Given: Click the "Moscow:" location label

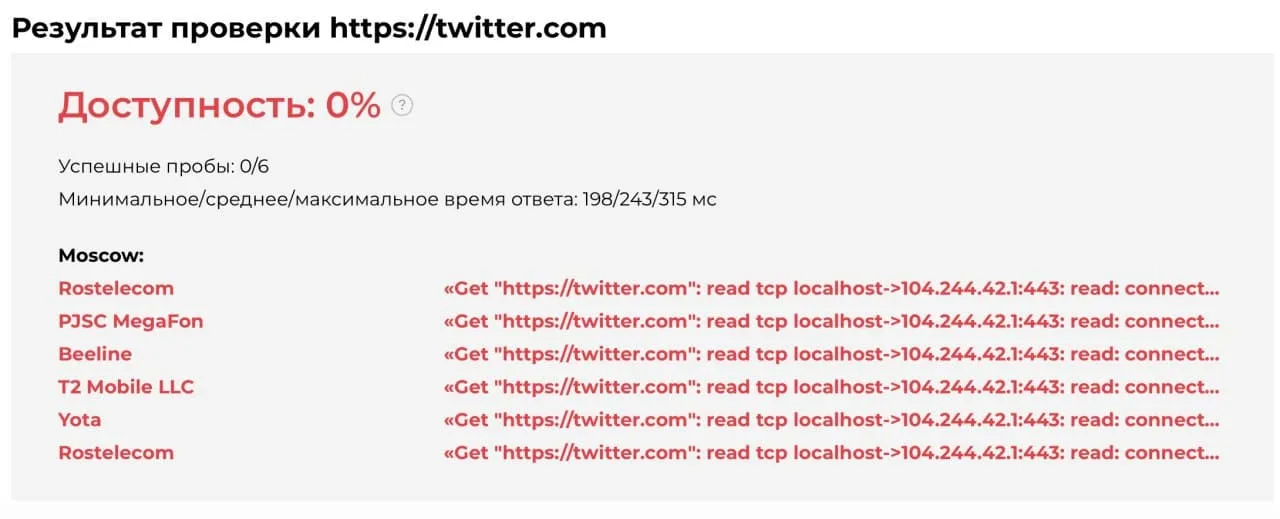Looking at the screenshot, I should pyautogui.click(x=98, y=255).
